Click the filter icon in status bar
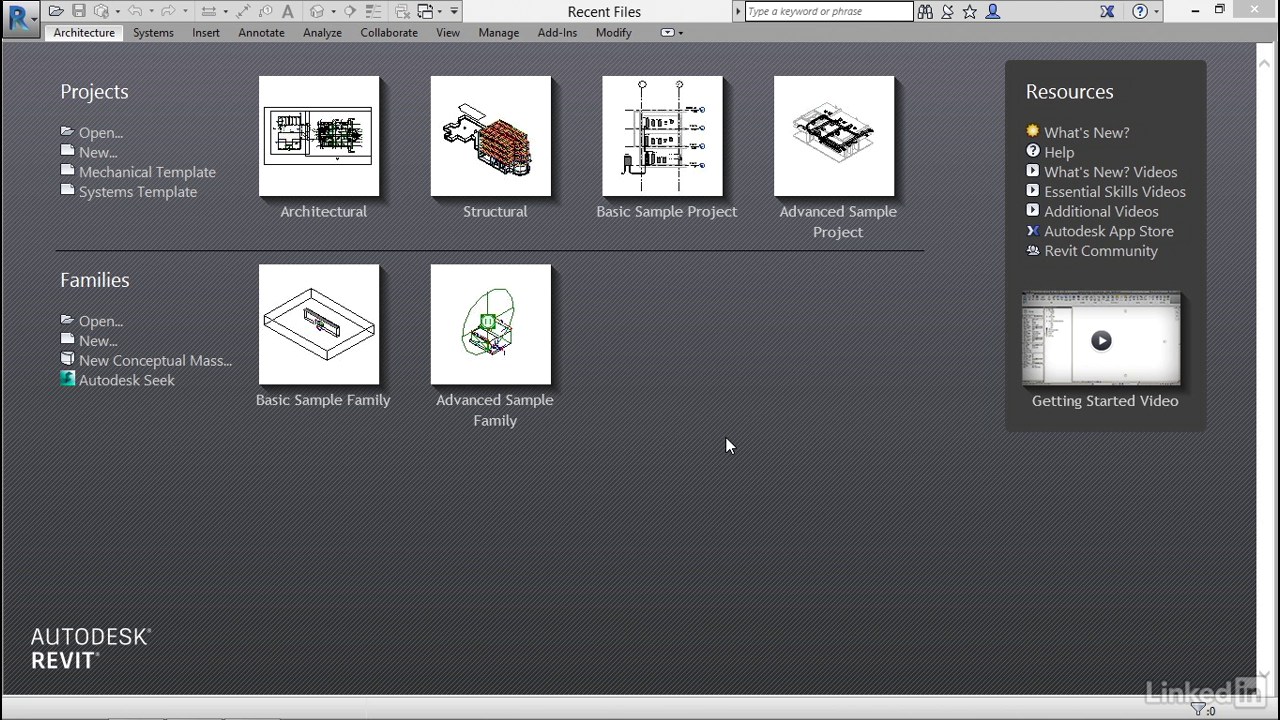 1198,709
